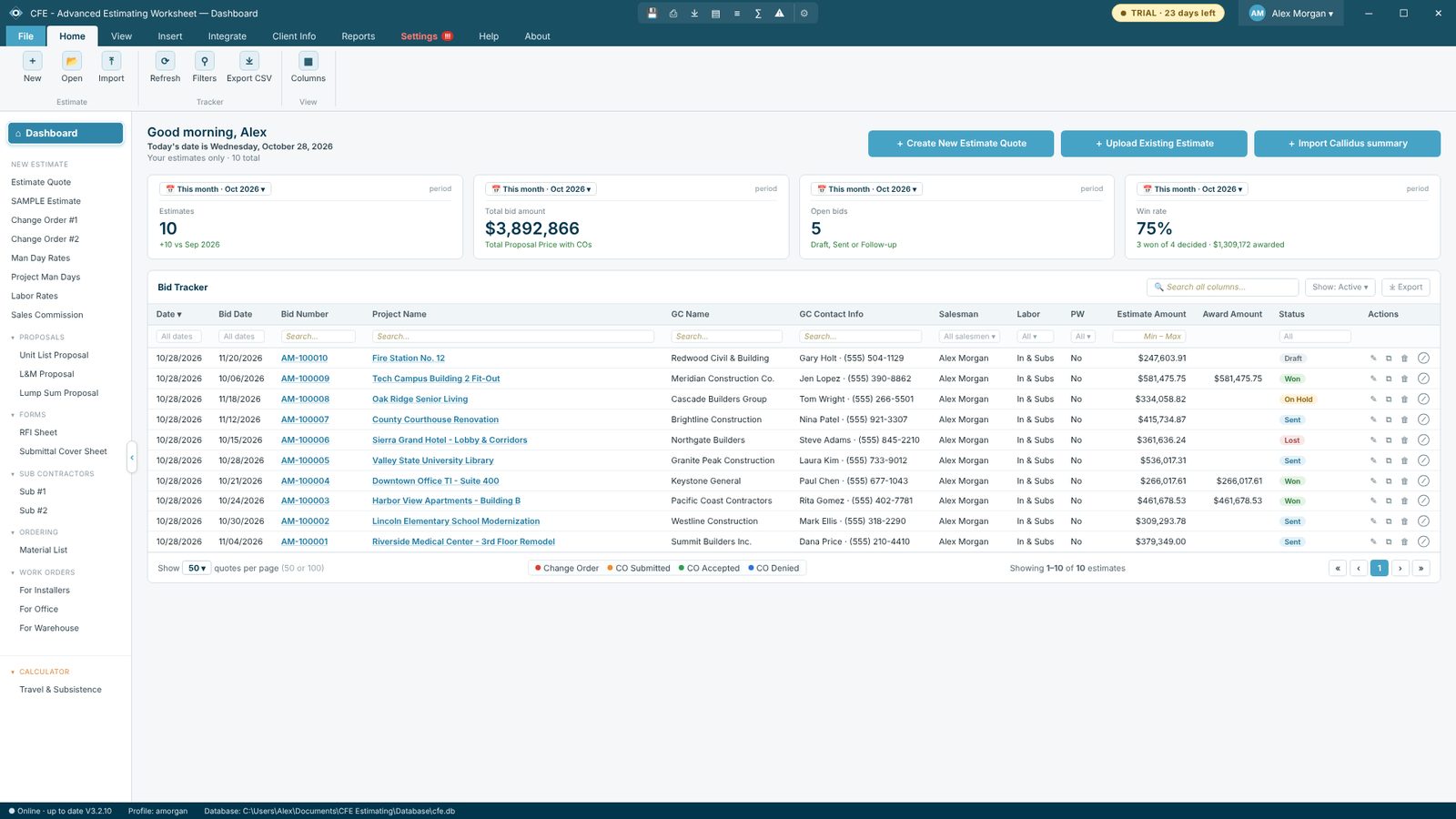Edit the Fire Station No. 12 row
This screenshot has height=819, width=1456.
1373,359
